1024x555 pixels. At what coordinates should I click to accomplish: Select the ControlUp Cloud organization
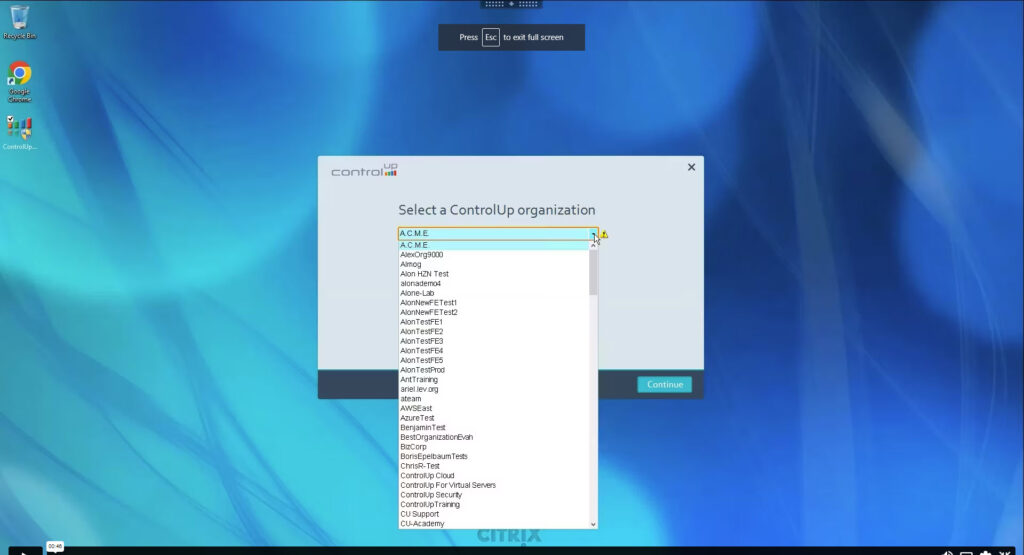pyautogui.click(x=427, y=476)
